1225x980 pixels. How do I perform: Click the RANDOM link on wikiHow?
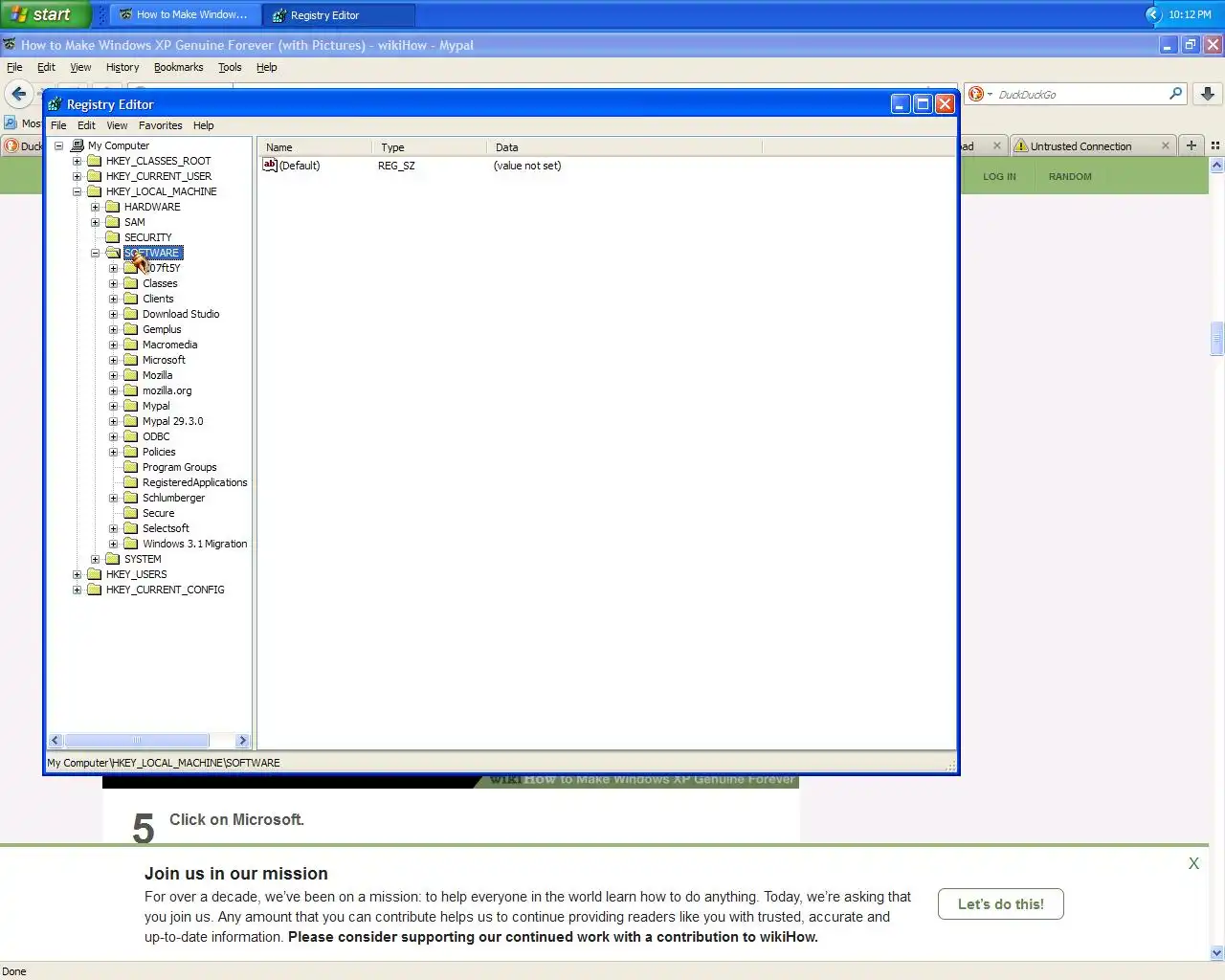point(1070,176)
